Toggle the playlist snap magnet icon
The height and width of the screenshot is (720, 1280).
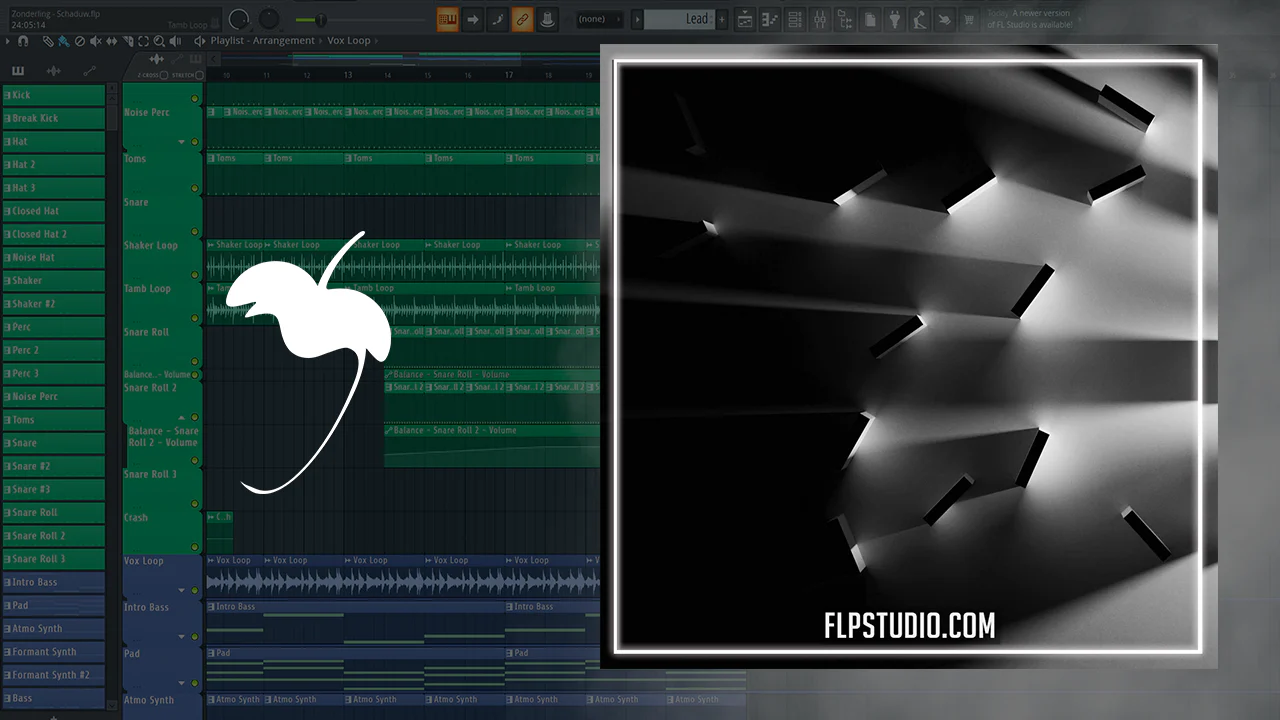pos(23,41)
